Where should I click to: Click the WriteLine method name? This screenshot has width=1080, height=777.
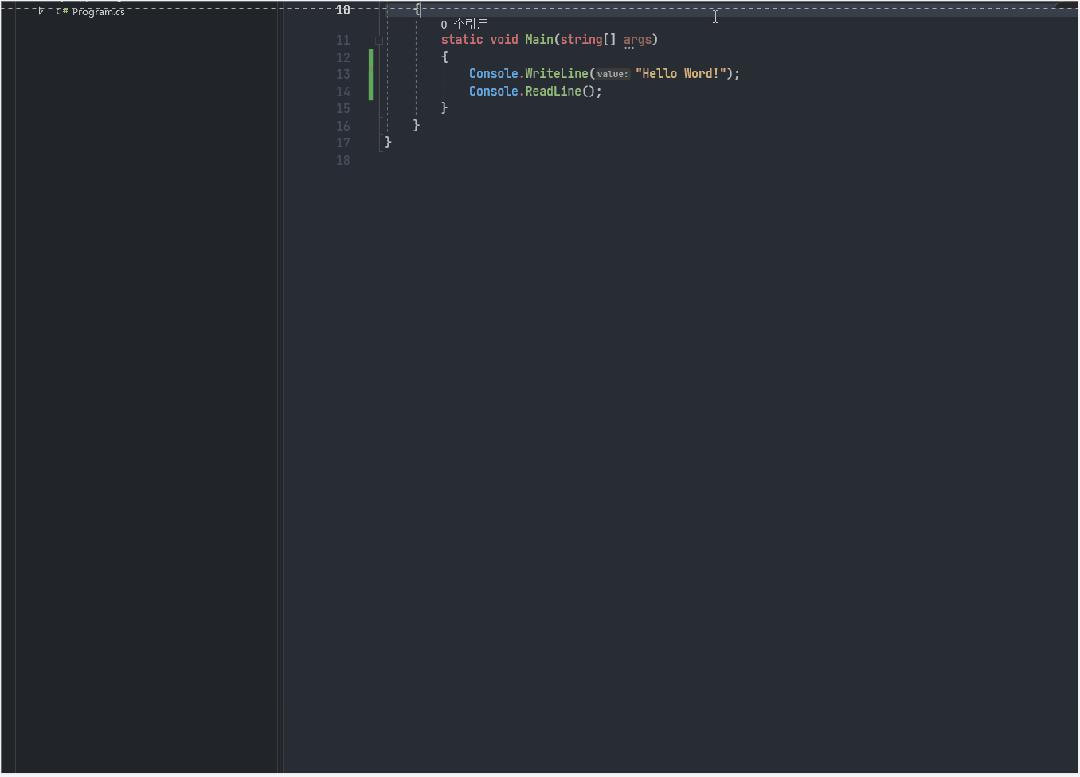coord(557,74)
